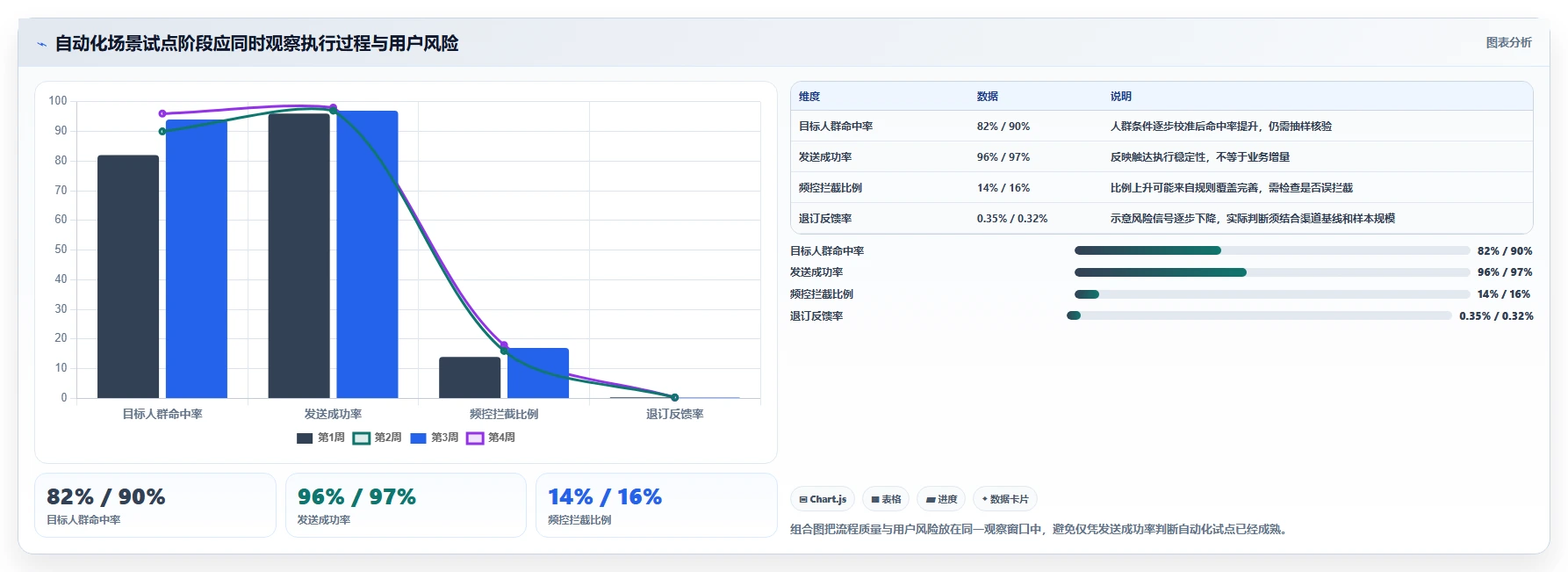Image resolution: width=1568 pixels, height=572 pixels.
Task: Click the icon inside the Chart.js tag
Action: [803, 499]
